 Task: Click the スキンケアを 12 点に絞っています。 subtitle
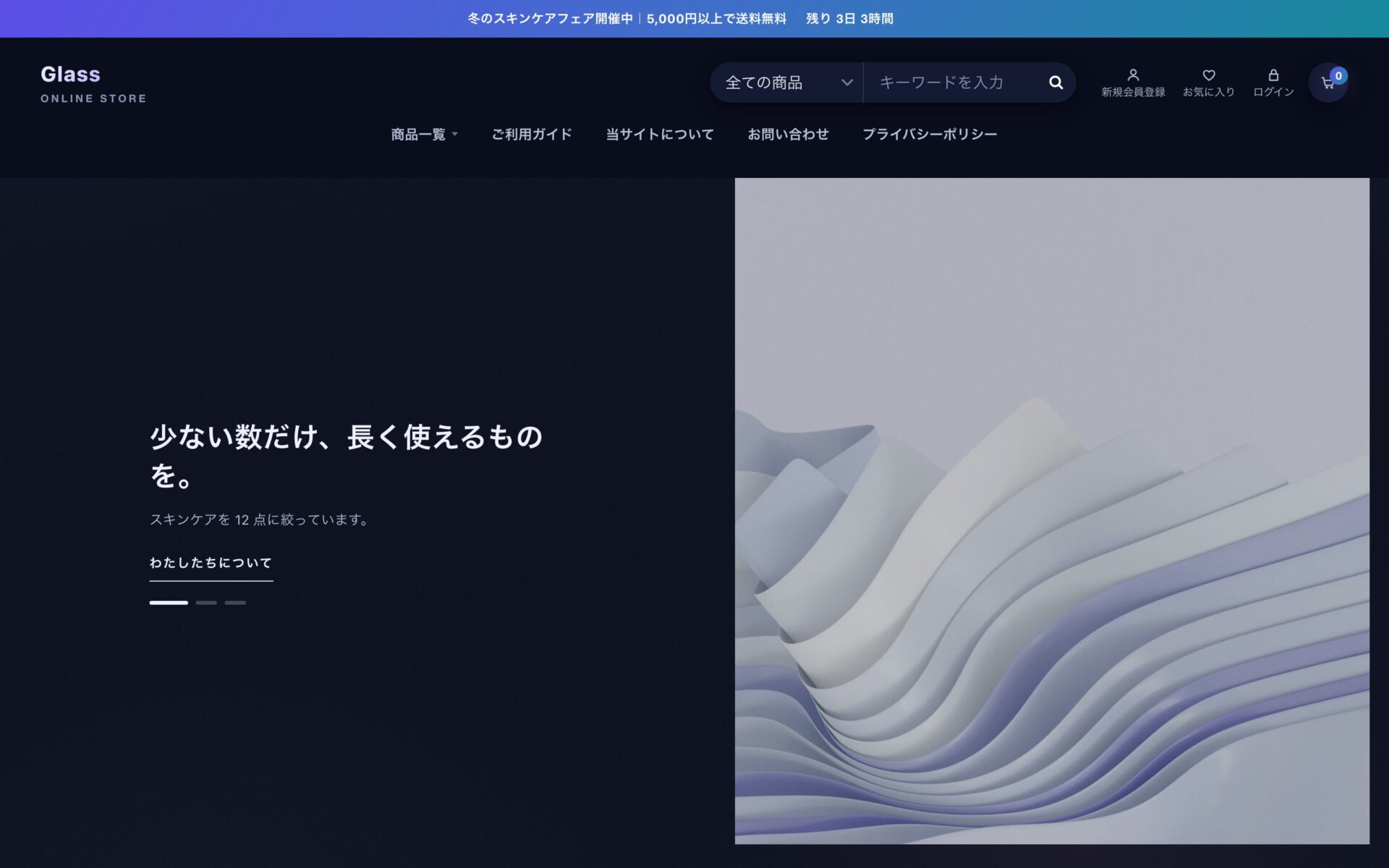pyautogui.click(x=259, y=519)
